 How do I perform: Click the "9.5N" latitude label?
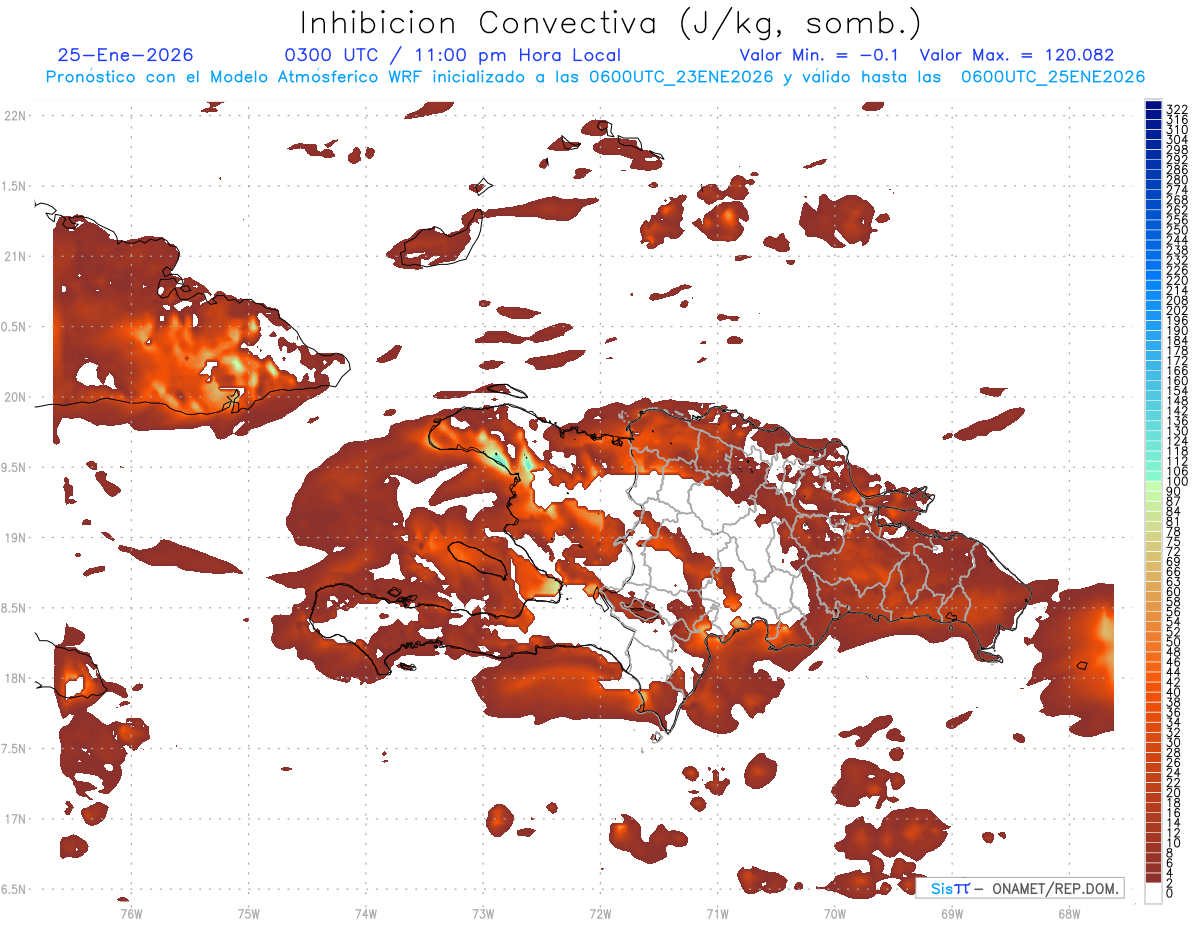(x=15, y=468)
